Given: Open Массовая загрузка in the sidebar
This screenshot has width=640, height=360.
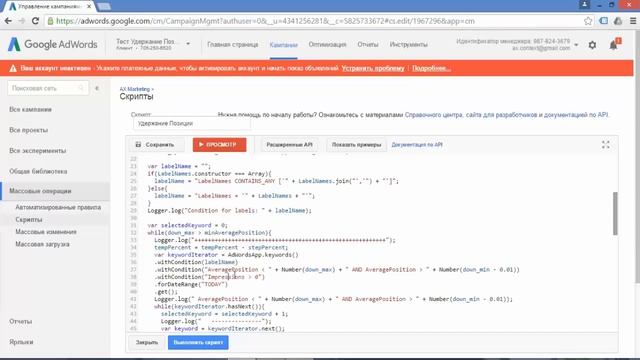Looking at the screenshot, I should 42,244.
